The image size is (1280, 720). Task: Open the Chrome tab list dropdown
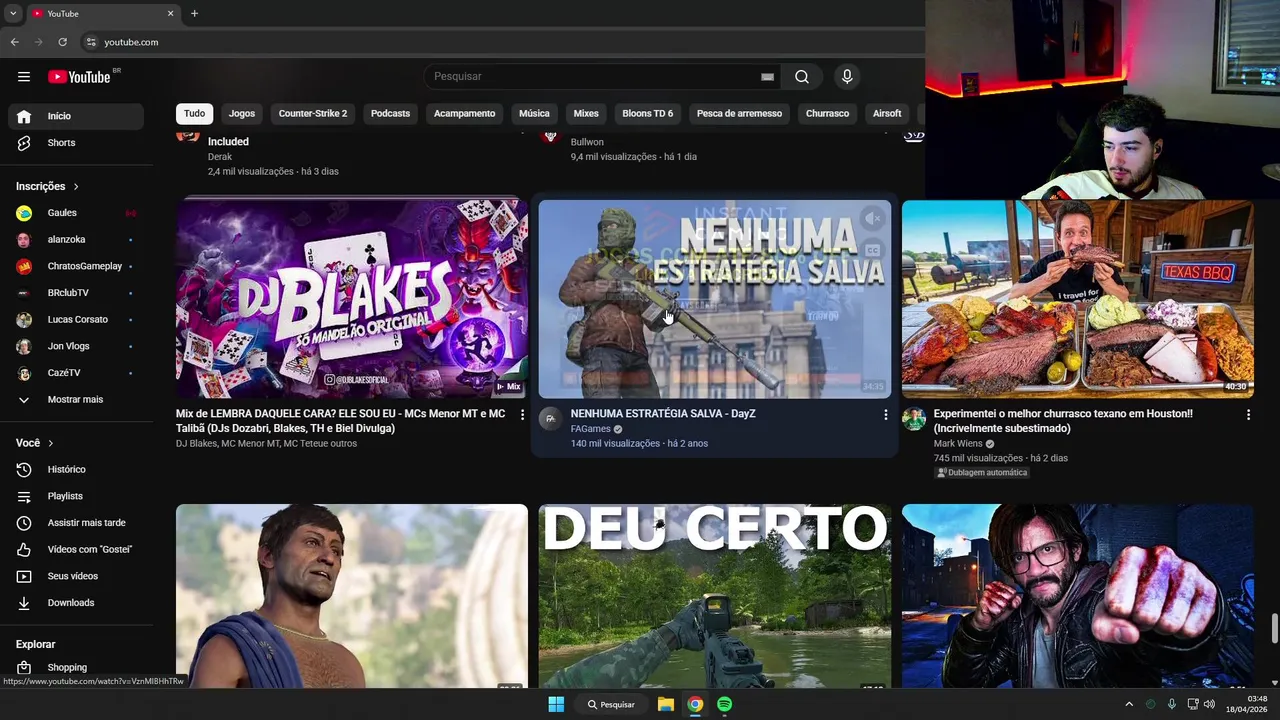pyautogui.click(x=13, y=14)
